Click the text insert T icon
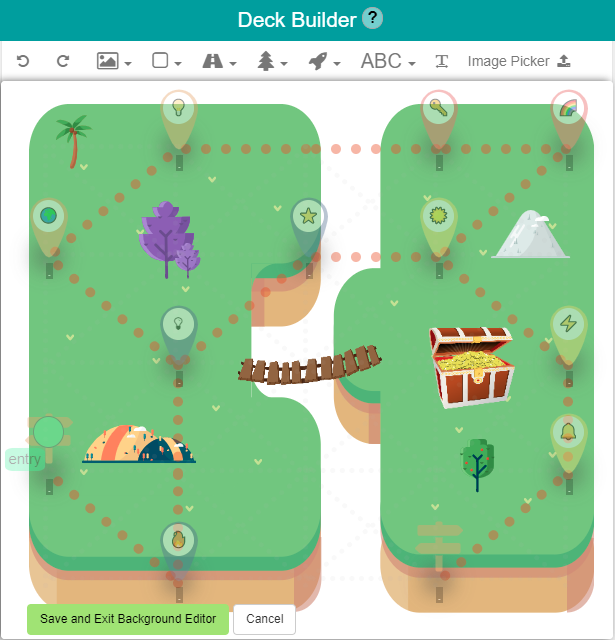 coord(442,61)
